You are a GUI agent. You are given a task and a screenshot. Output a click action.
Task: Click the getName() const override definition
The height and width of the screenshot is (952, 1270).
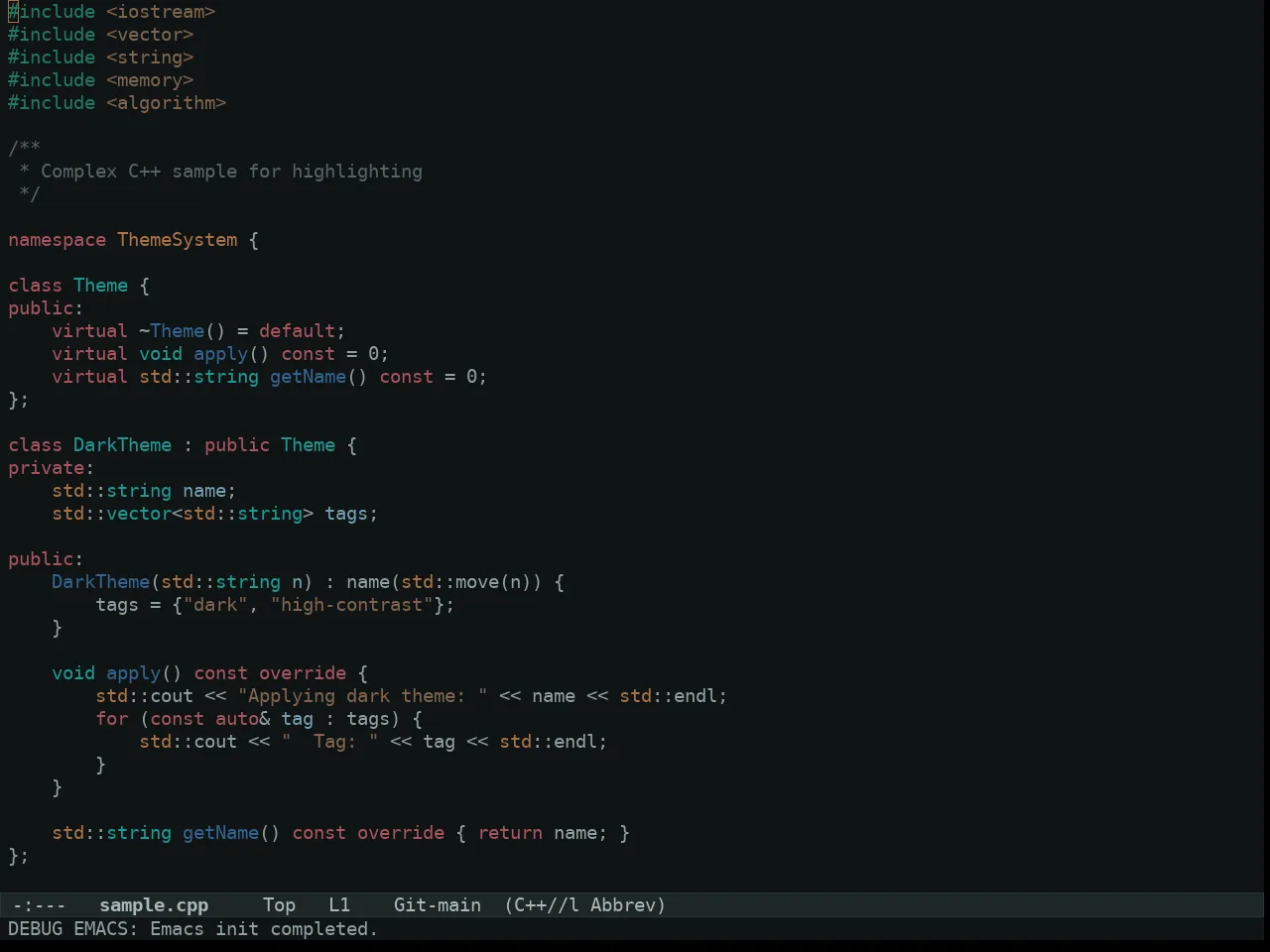pos(340,833)
